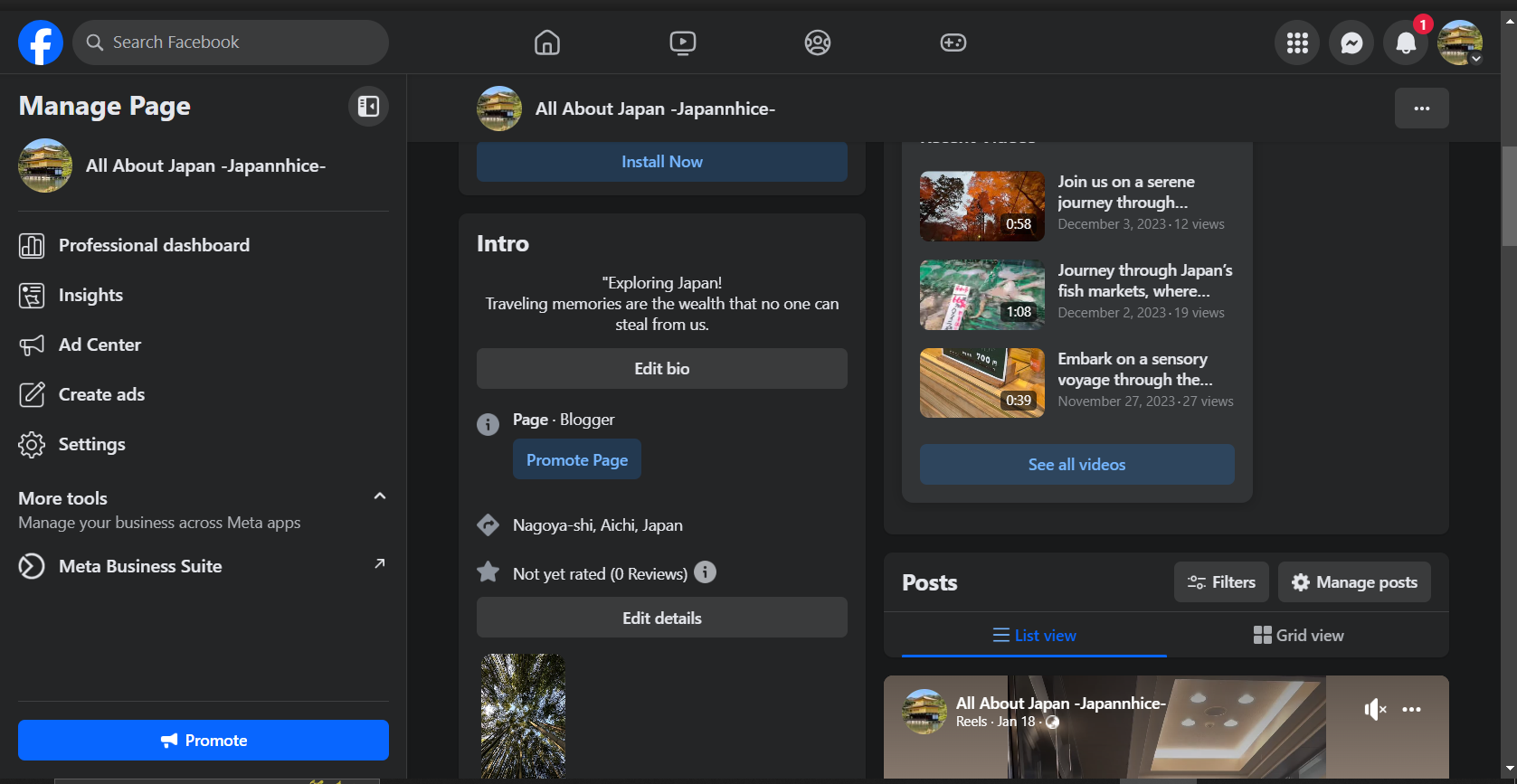The image size is (1517, 784).
Task: Open Meta Business Suite
Action: click(204, 566)
